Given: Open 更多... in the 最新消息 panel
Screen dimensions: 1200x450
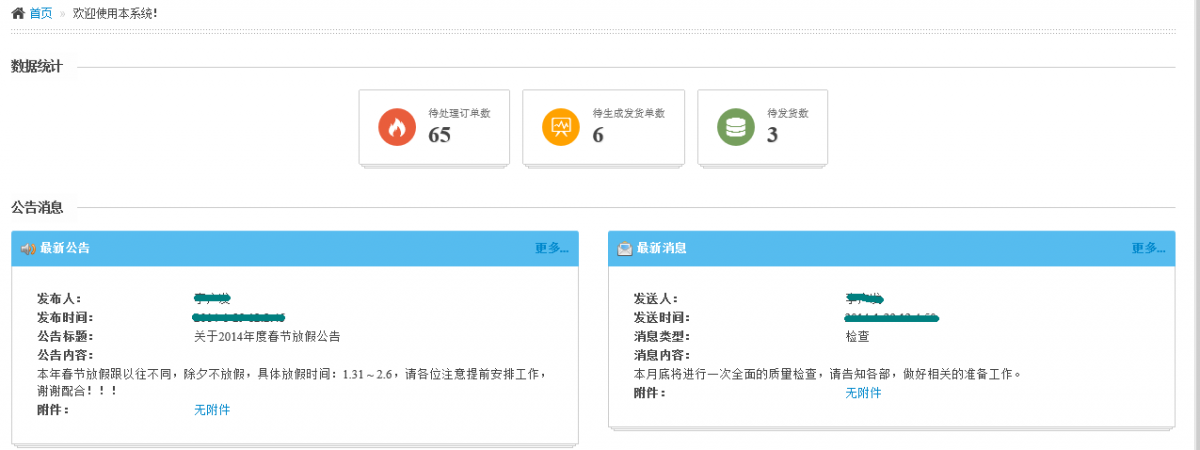Looking at the screenshot, I should coord(1148,248).
